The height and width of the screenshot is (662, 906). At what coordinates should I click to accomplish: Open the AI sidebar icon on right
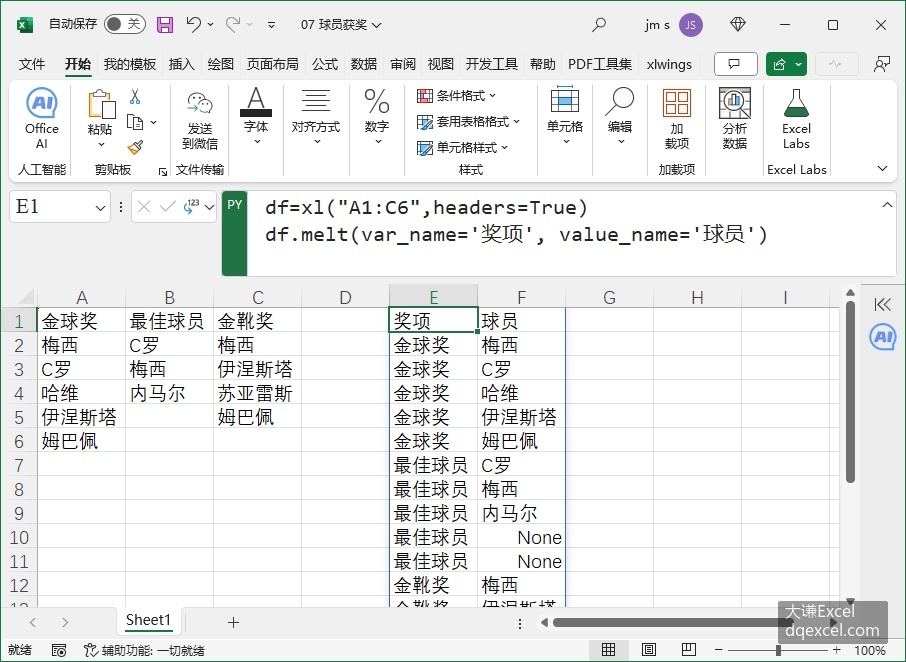coord(883,337)
